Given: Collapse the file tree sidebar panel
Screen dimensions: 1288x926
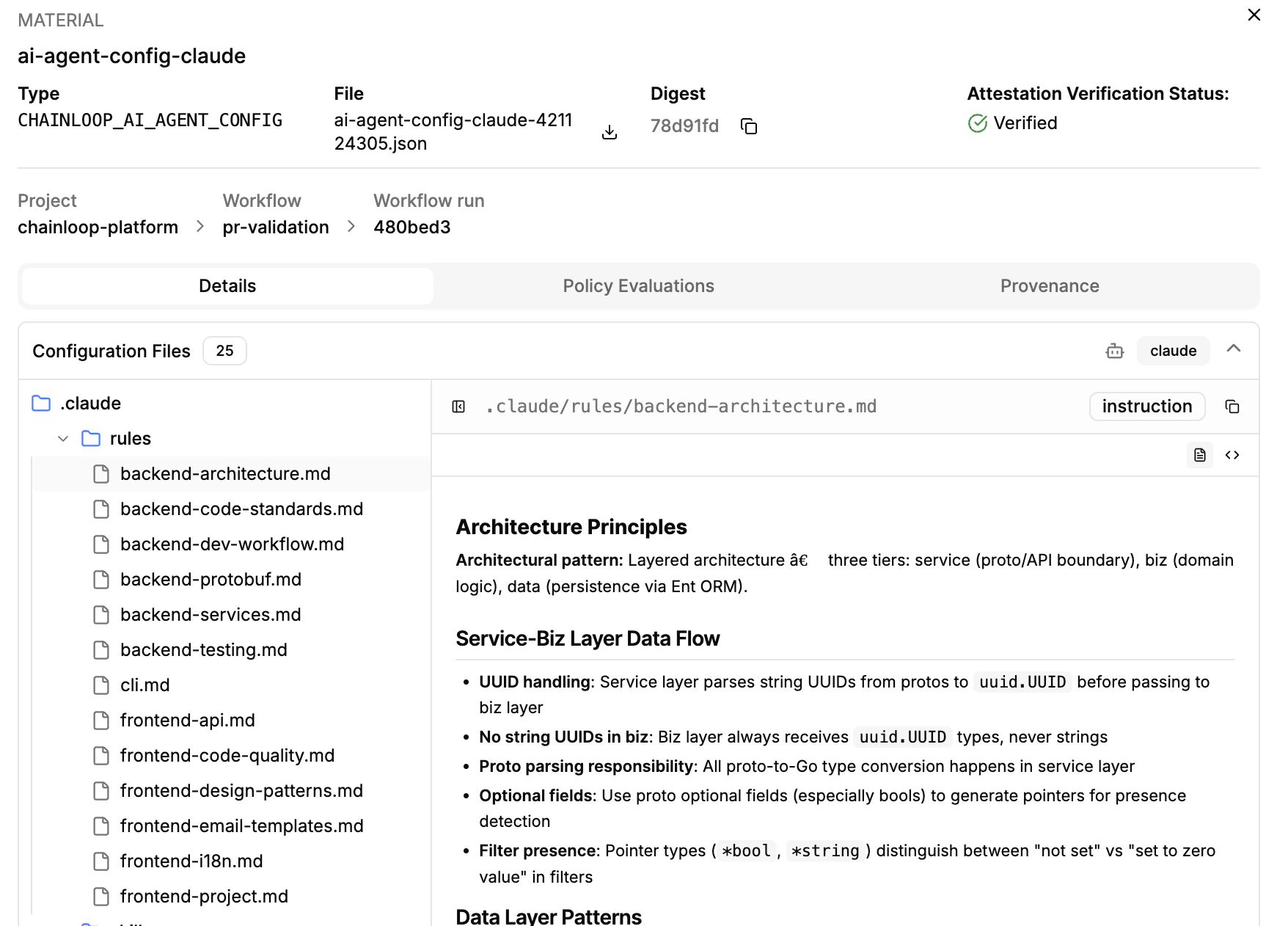Looking at the screenshot, I should point(458,406).
